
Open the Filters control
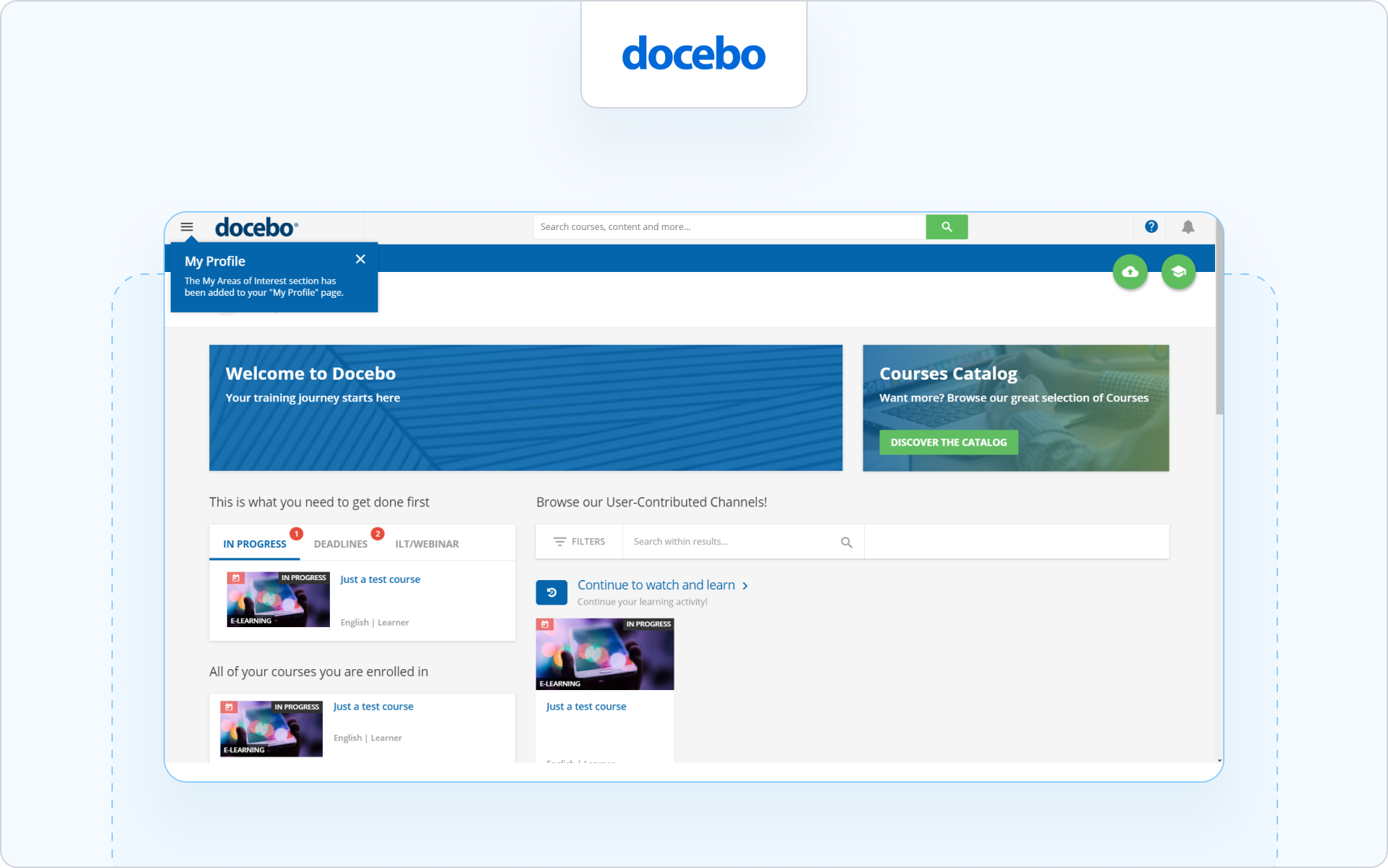[x=579, y=542]
